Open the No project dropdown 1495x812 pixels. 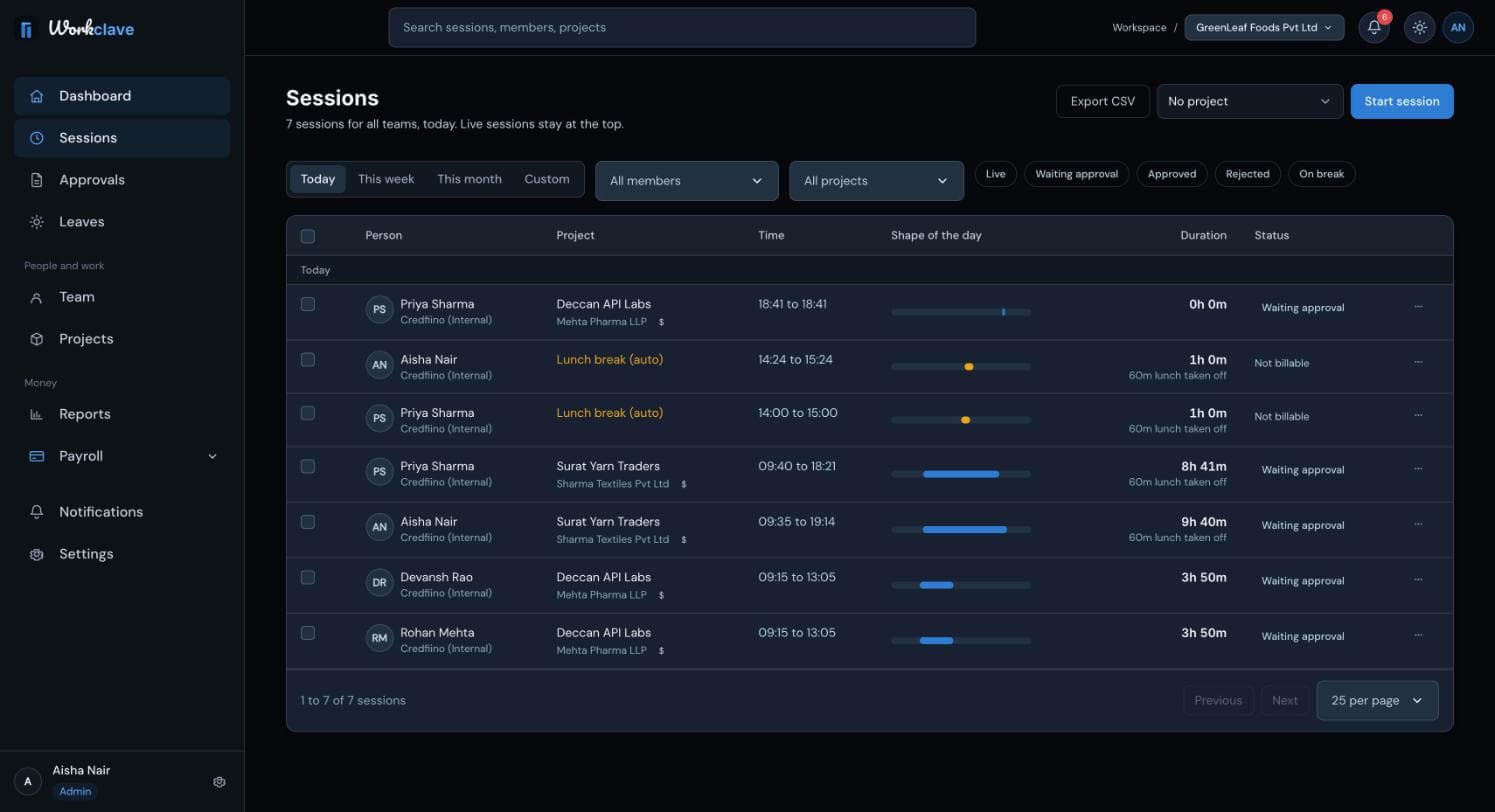click(x=1250, y=101)
